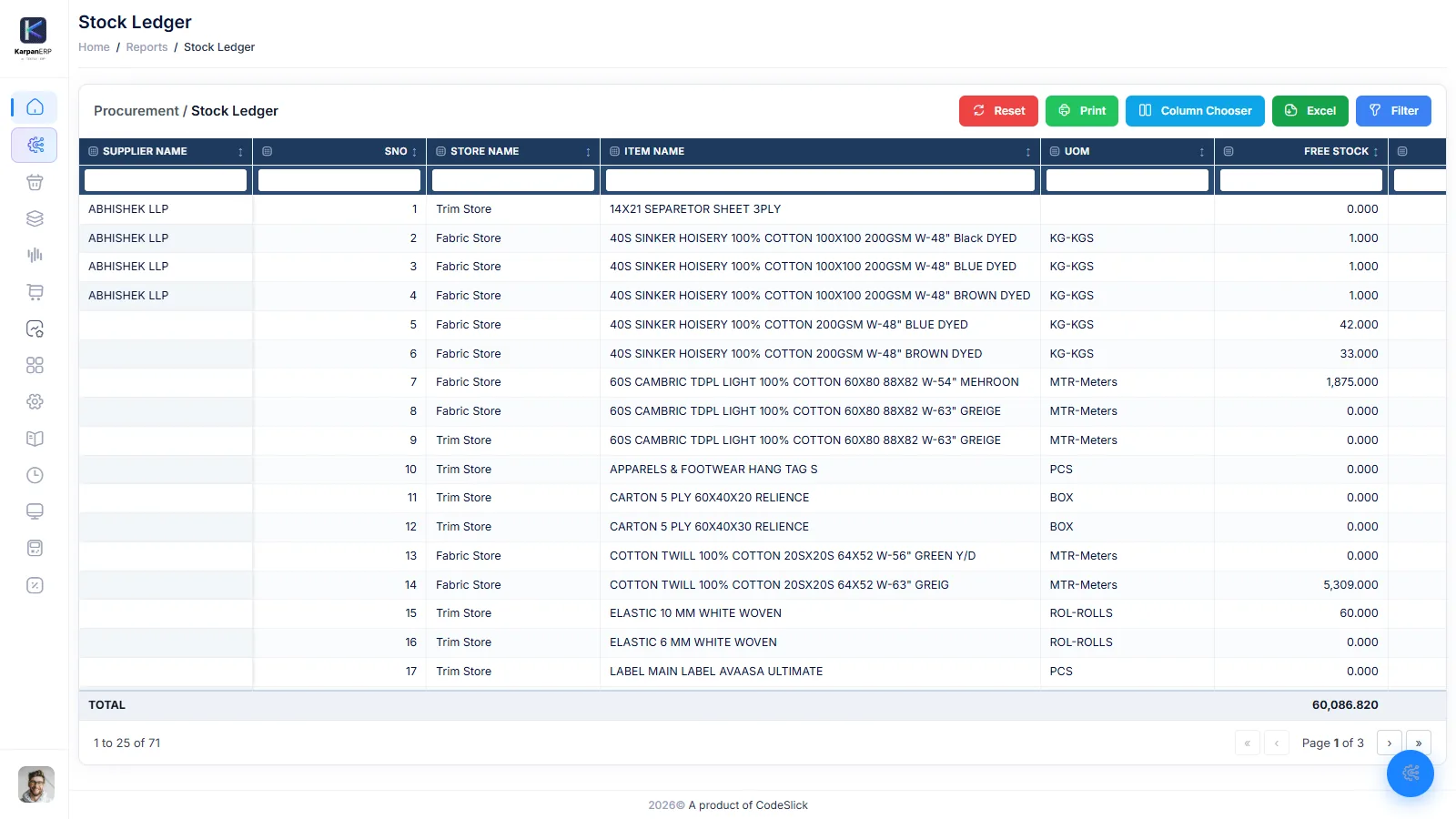This screenshot has width=1456, height=819.
Task: Open the settings cog sidebar icon
Action: 35,401
